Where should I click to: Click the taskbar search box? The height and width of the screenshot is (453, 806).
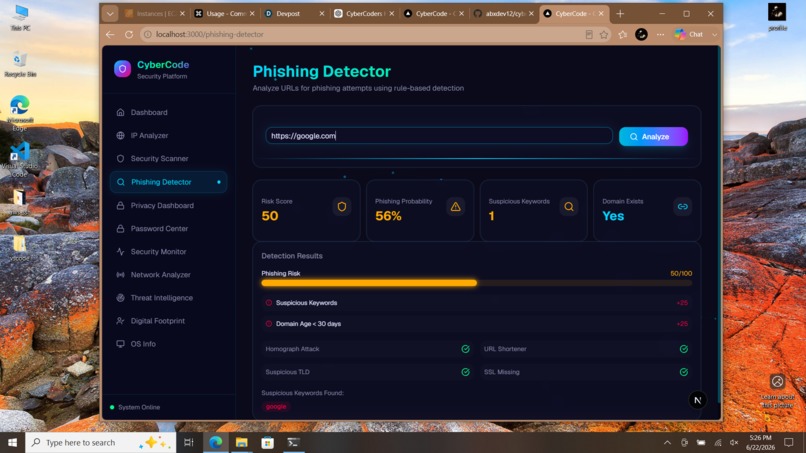coord(101,442)
